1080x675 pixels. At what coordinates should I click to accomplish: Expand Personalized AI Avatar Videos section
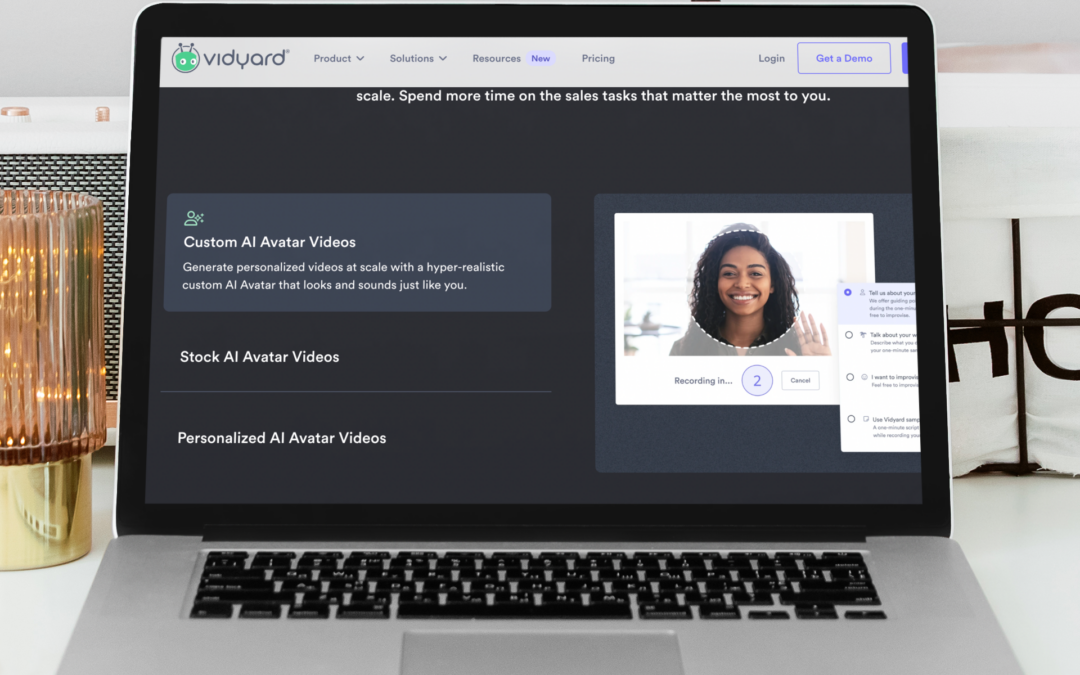[282, 438]
